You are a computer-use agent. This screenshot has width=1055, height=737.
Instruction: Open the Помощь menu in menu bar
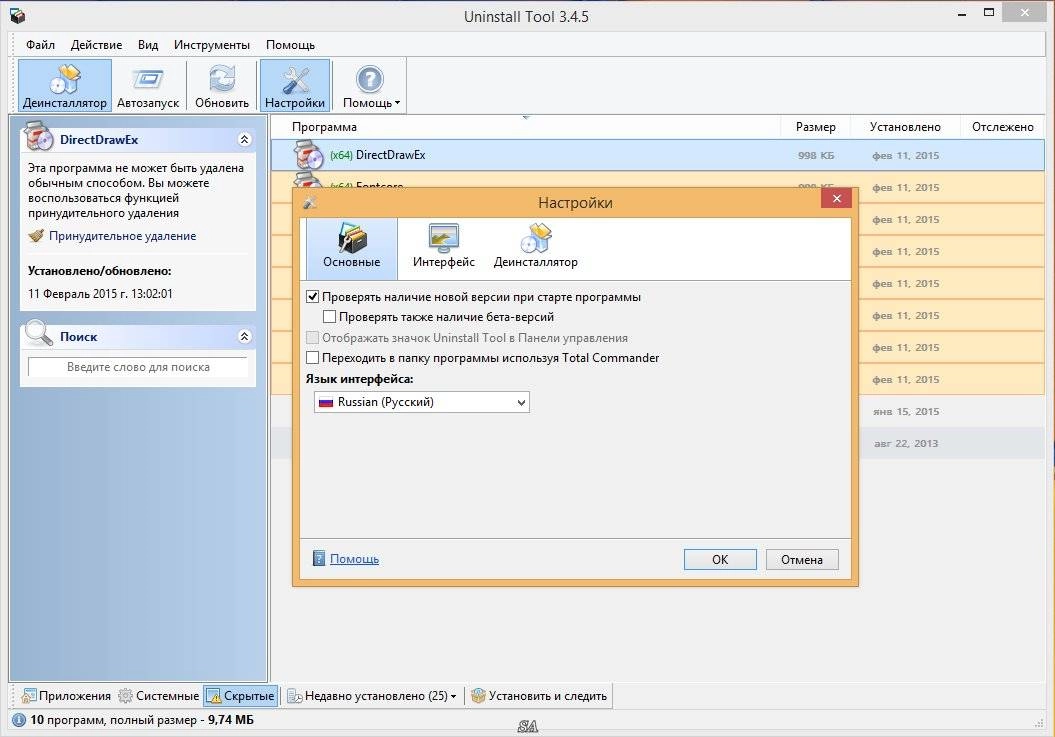pos(290,45)
